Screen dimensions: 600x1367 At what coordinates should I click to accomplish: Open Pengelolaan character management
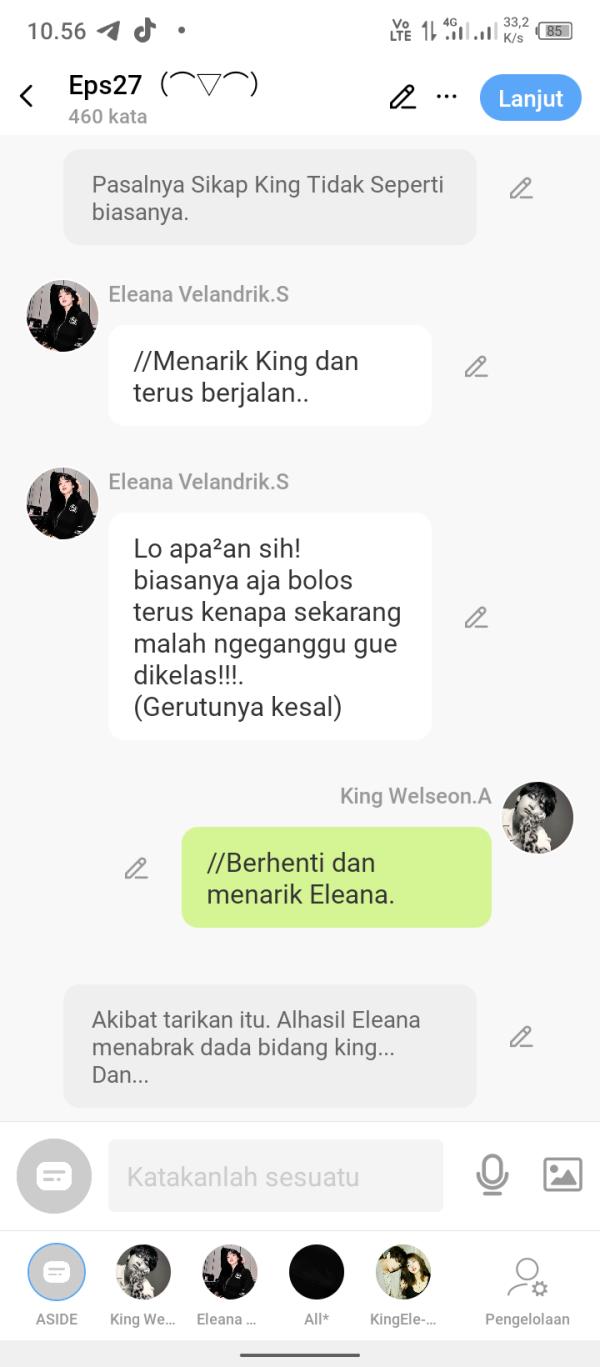(x=527, y=1291)
